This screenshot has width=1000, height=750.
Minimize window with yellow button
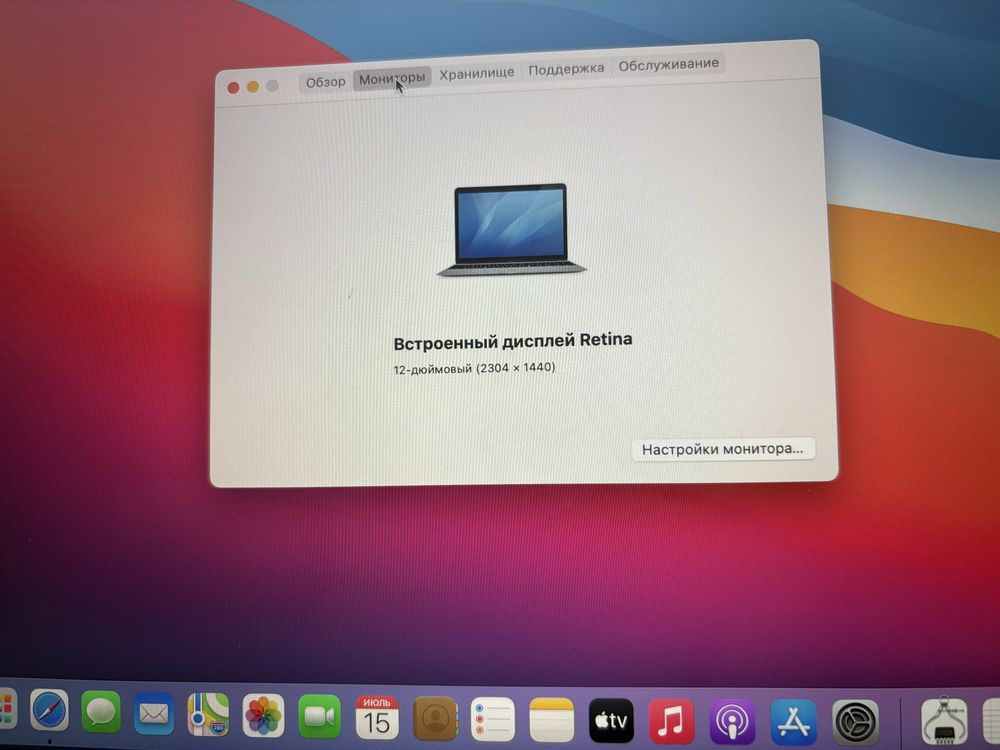click(x=253, y=87)
